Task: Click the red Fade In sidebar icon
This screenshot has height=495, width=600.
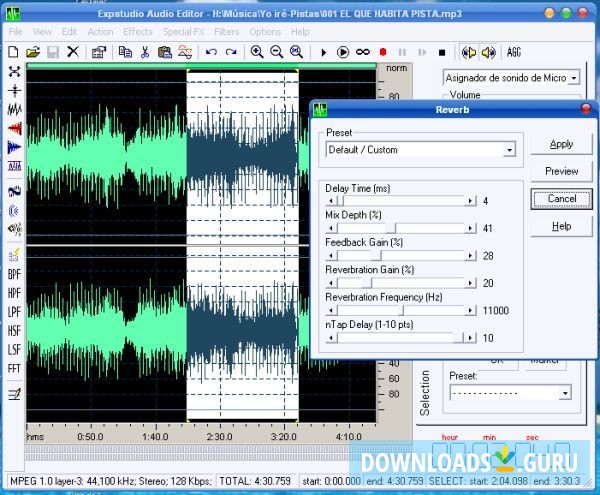Action: point(15,129)
